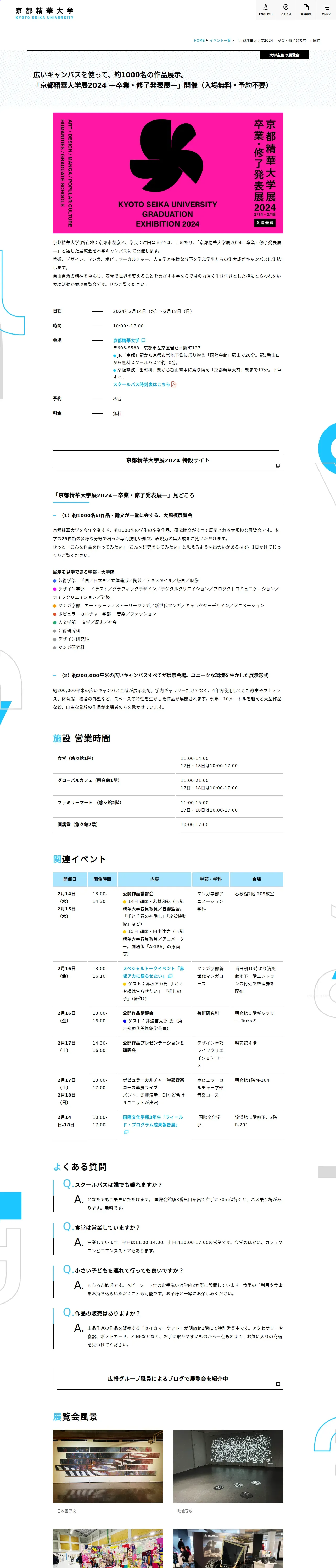Open 国際文化学部3年生「フィールド・プログラム成果報告展」 link
Viewport: 336px width, 1568px height.
[153, 1121]
